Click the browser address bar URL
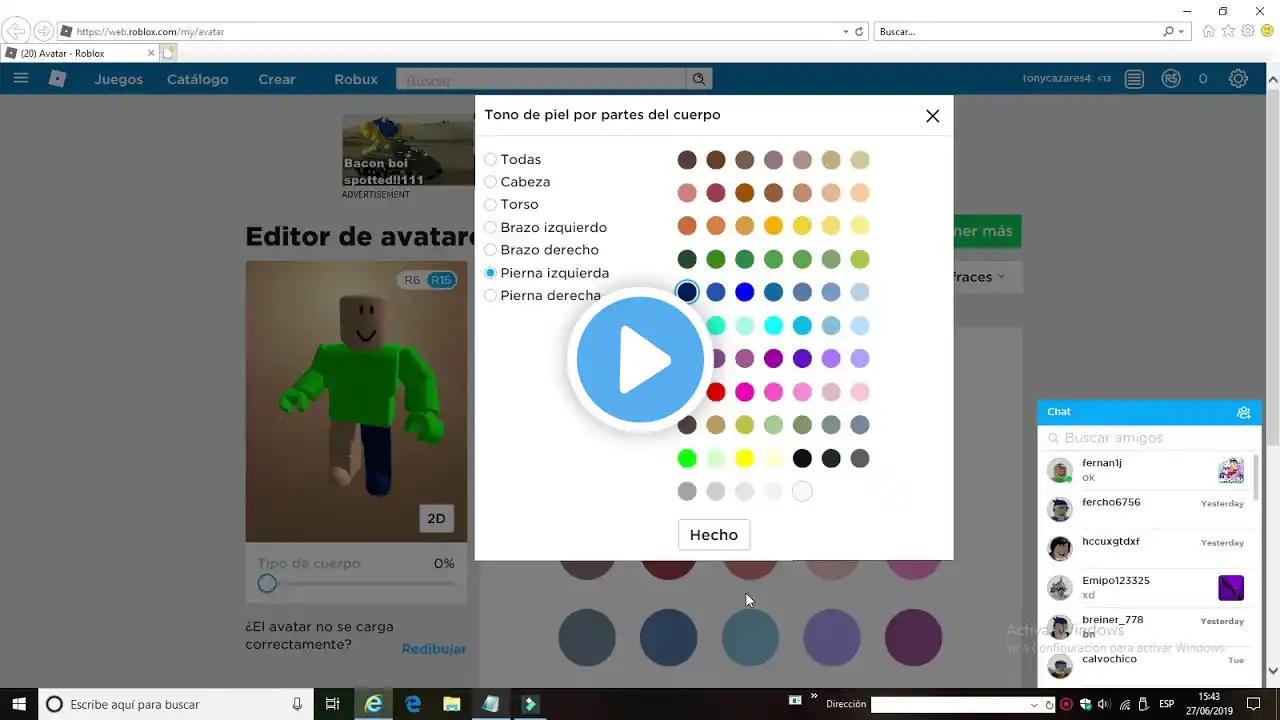Viewport: 1280px width, 720px height. click(150, 31)
